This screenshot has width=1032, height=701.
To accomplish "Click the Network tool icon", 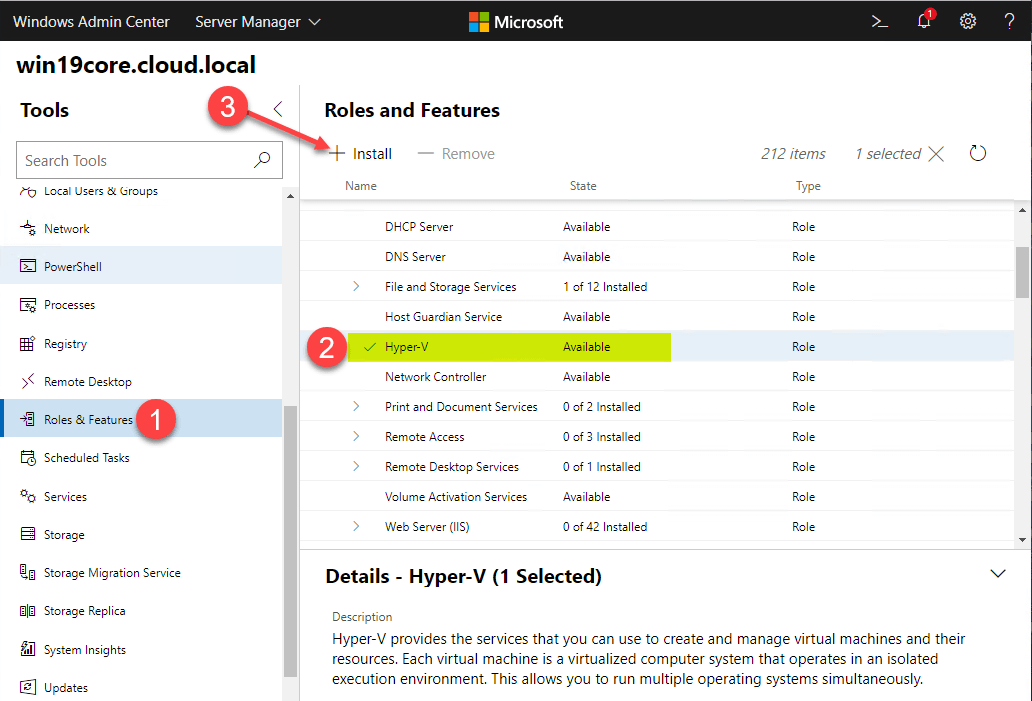I will point(28,228).
